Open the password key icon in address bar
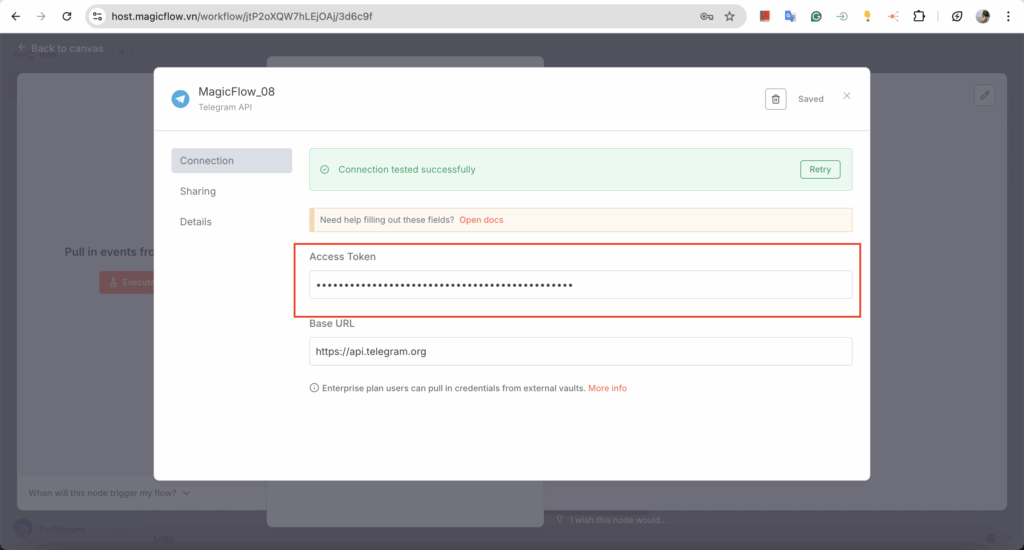Image resolution: width=1024 pixels, height=550 pixels. click(x=706, y=17)
